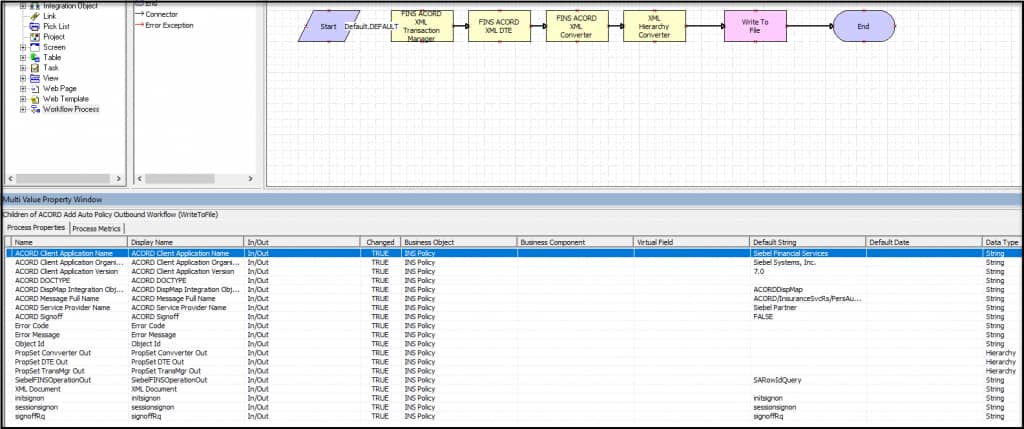
Task: Sort by the In/Out column header
Action: point(301,242)
